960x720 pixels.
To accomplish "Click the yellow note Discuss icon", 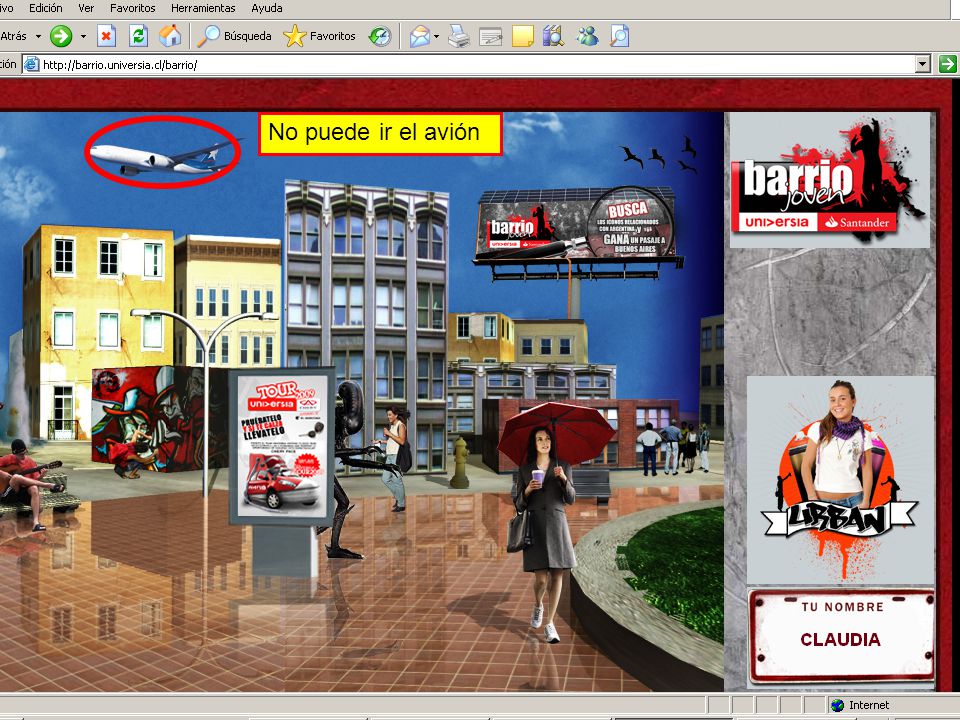I will point(522,36).
